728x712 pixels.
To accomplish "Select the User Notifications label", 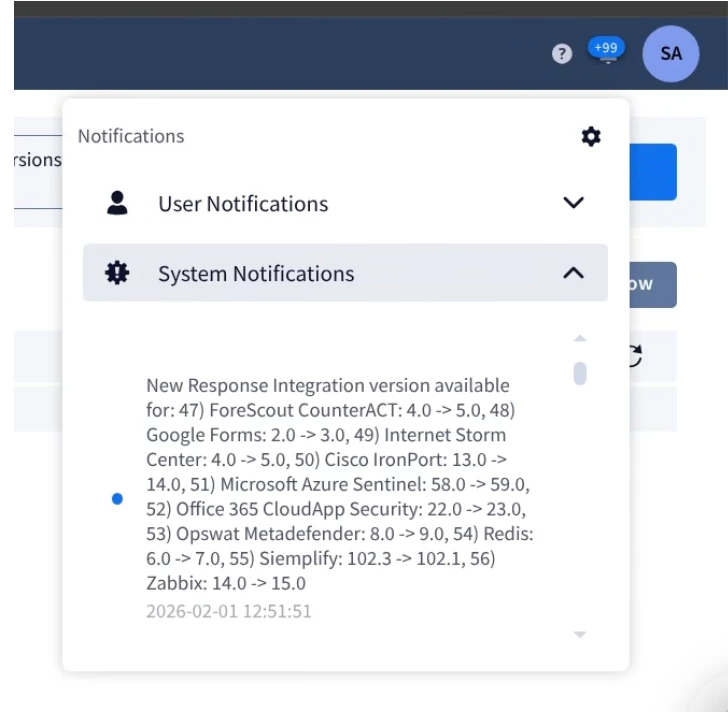I will [x=243, y=204].
